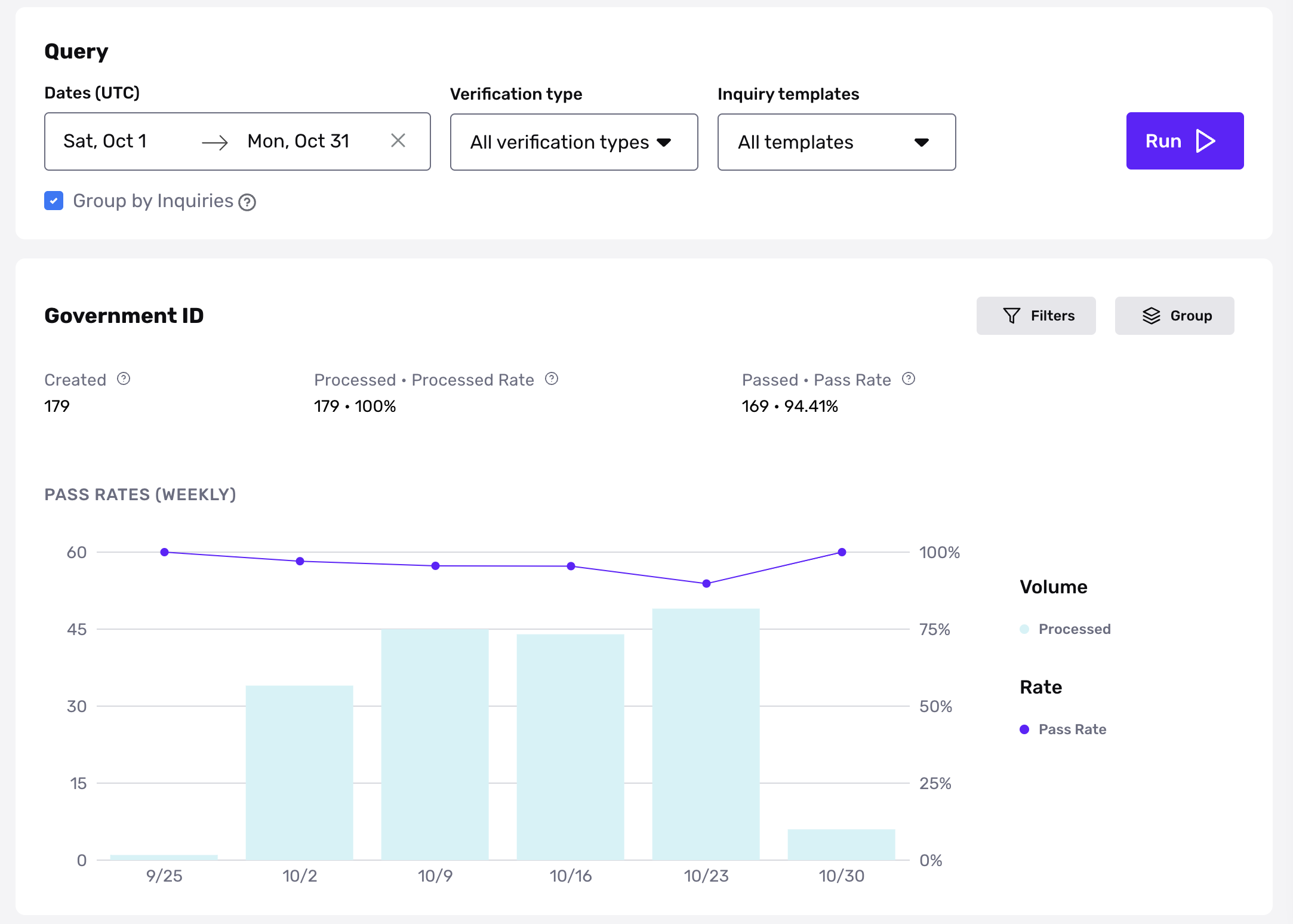Clear the date range with X icon
Viewport: 1293px width, 924px height.
pyautogui.click(x=398, y=141)
